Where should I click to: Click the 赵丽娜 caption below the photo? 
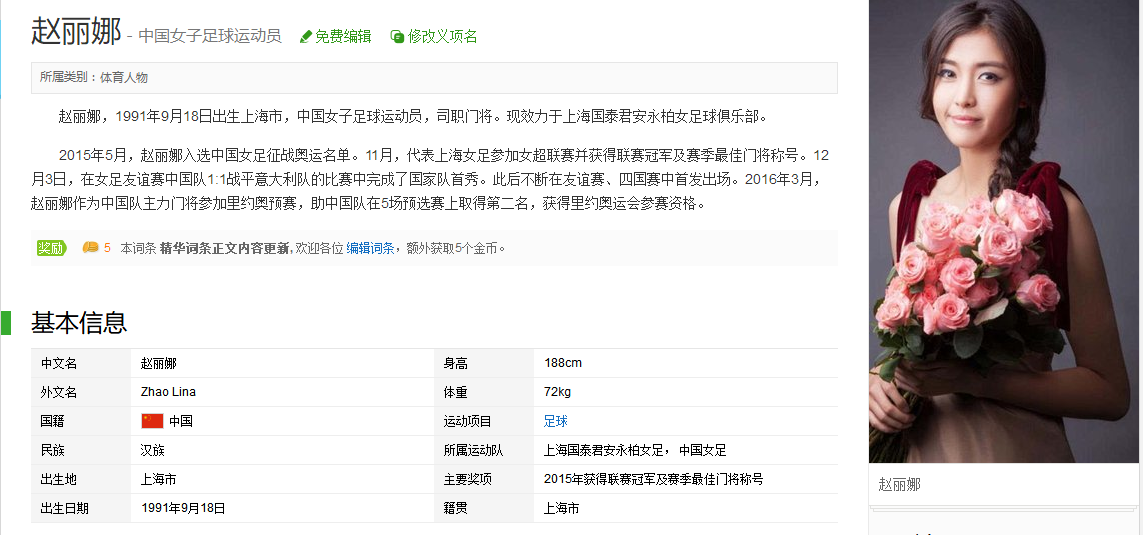(899, 485)
